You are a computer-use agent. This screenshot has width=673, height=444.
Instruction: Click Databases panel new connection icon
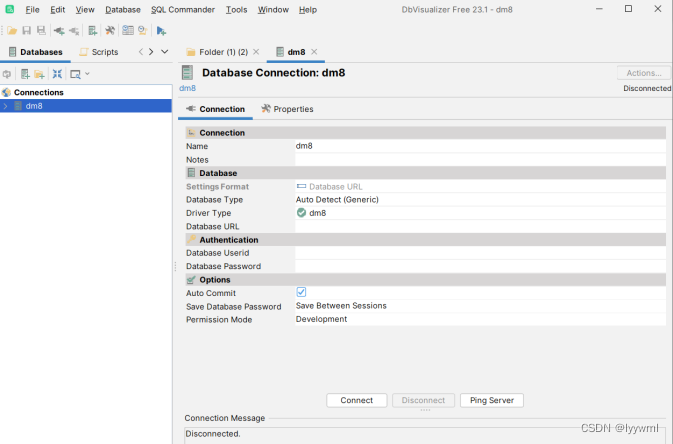click(25, 74)
